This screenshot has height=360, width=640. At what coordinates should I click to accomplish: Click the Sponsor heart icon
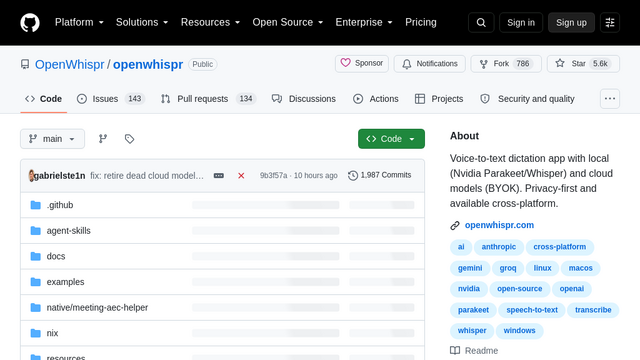point(345,63)
